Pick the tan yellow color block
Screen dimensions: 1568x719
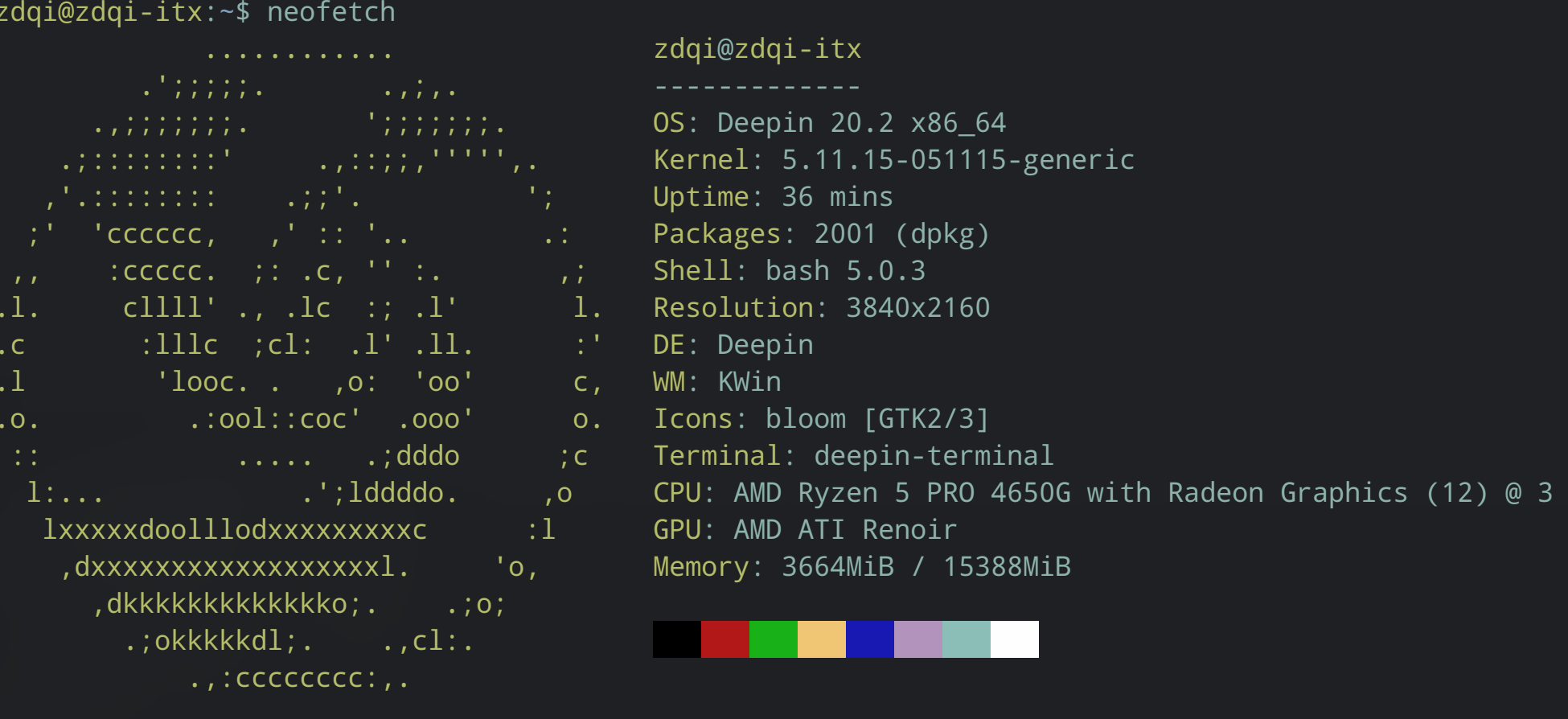click(821, 639)
